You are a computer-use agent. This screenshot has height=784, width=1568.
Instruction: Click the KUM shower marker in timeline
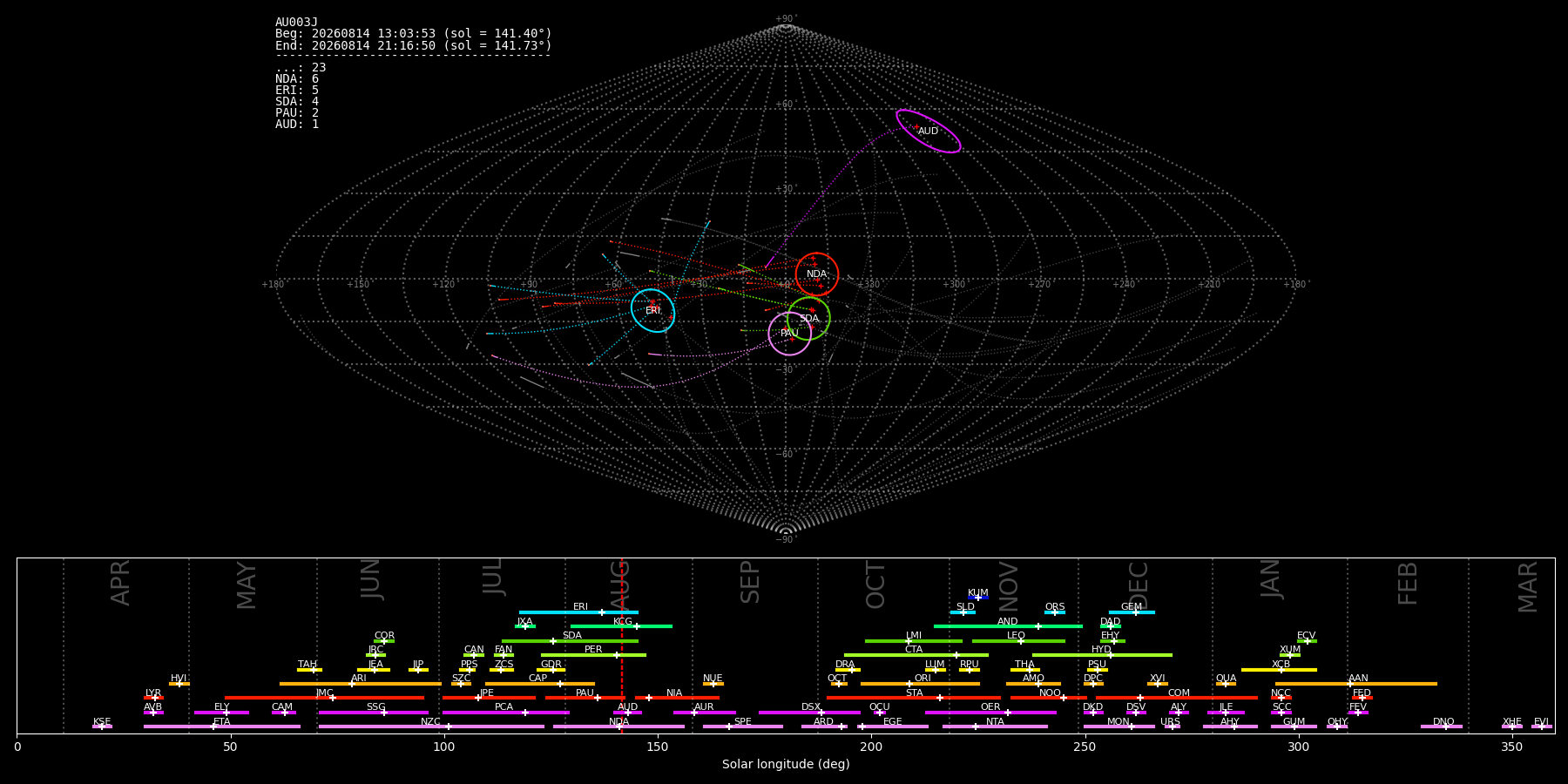tap(978, 598)
